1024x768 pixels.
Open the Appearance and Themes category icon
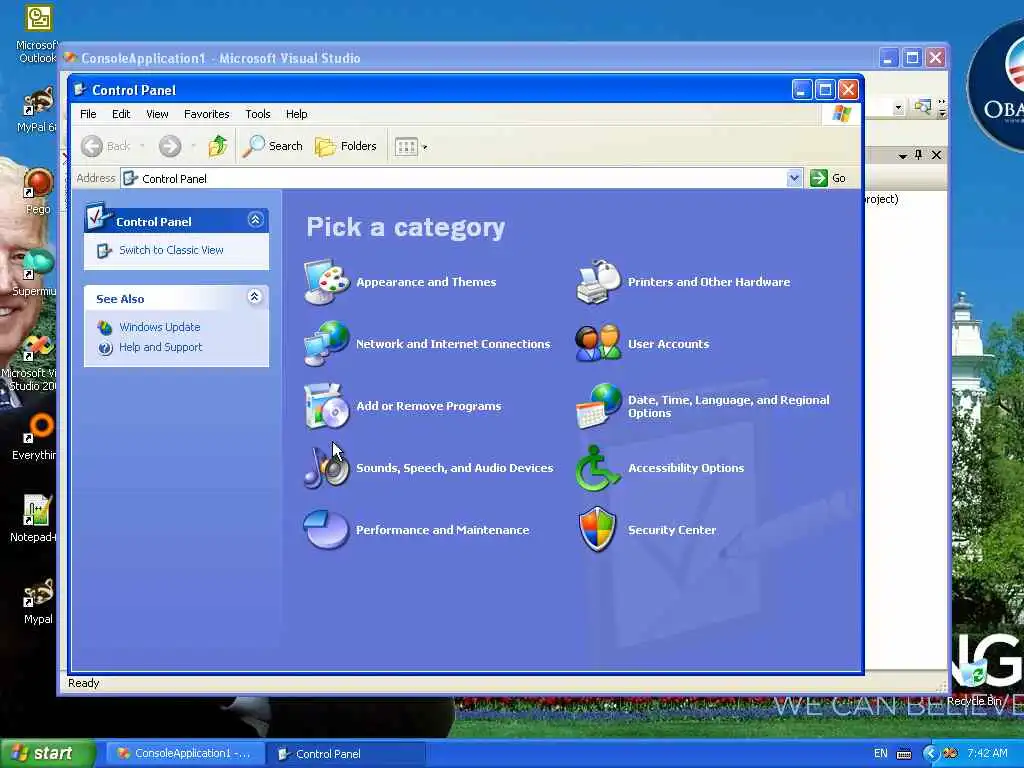[327, 281]
